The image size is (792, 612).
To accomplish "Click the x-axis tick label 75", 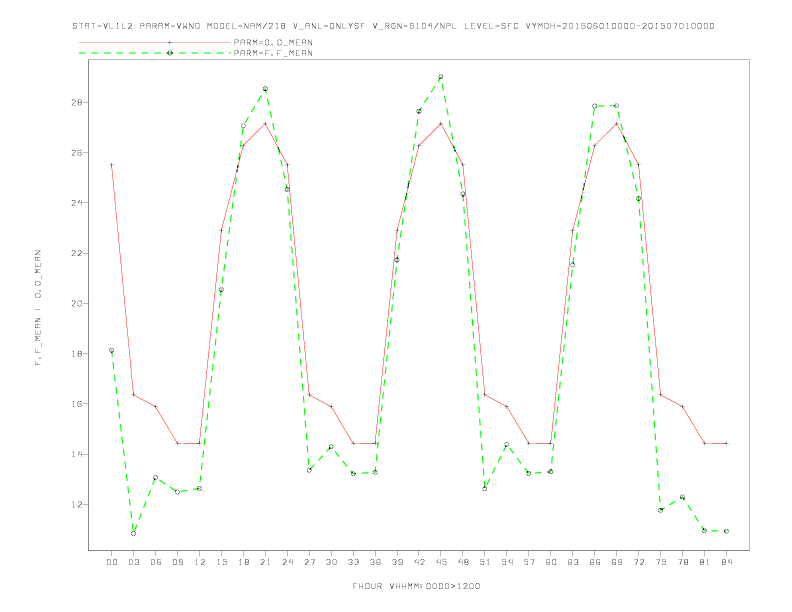I will pos(661,562).
